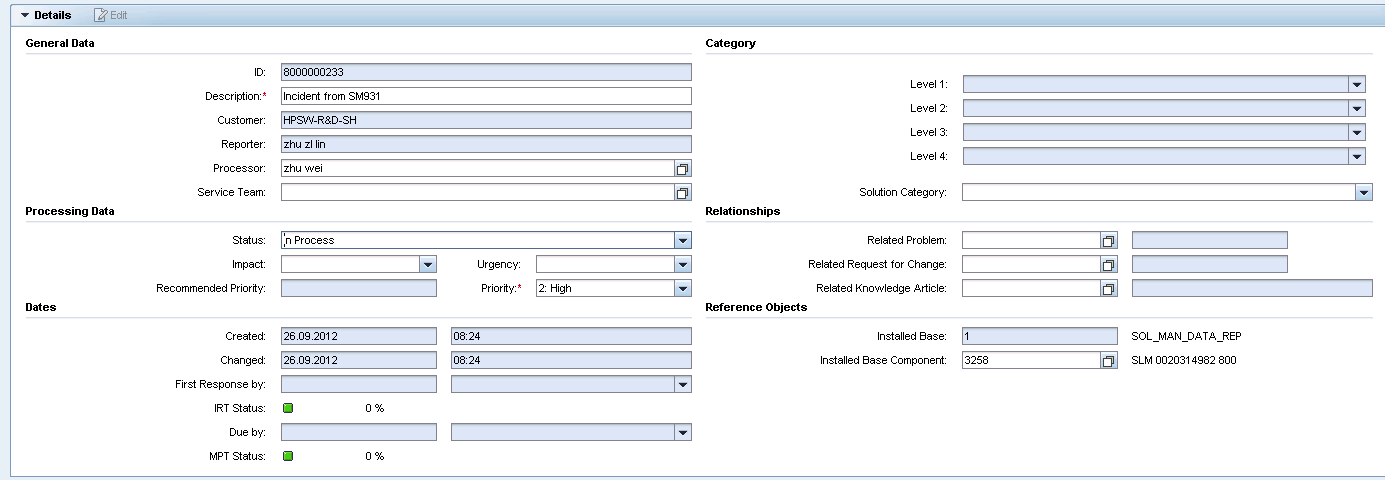Viewport: 1385px width, 480px height.
Task: Open value help for Installed Base Component
Action: tap(1108, 360)
